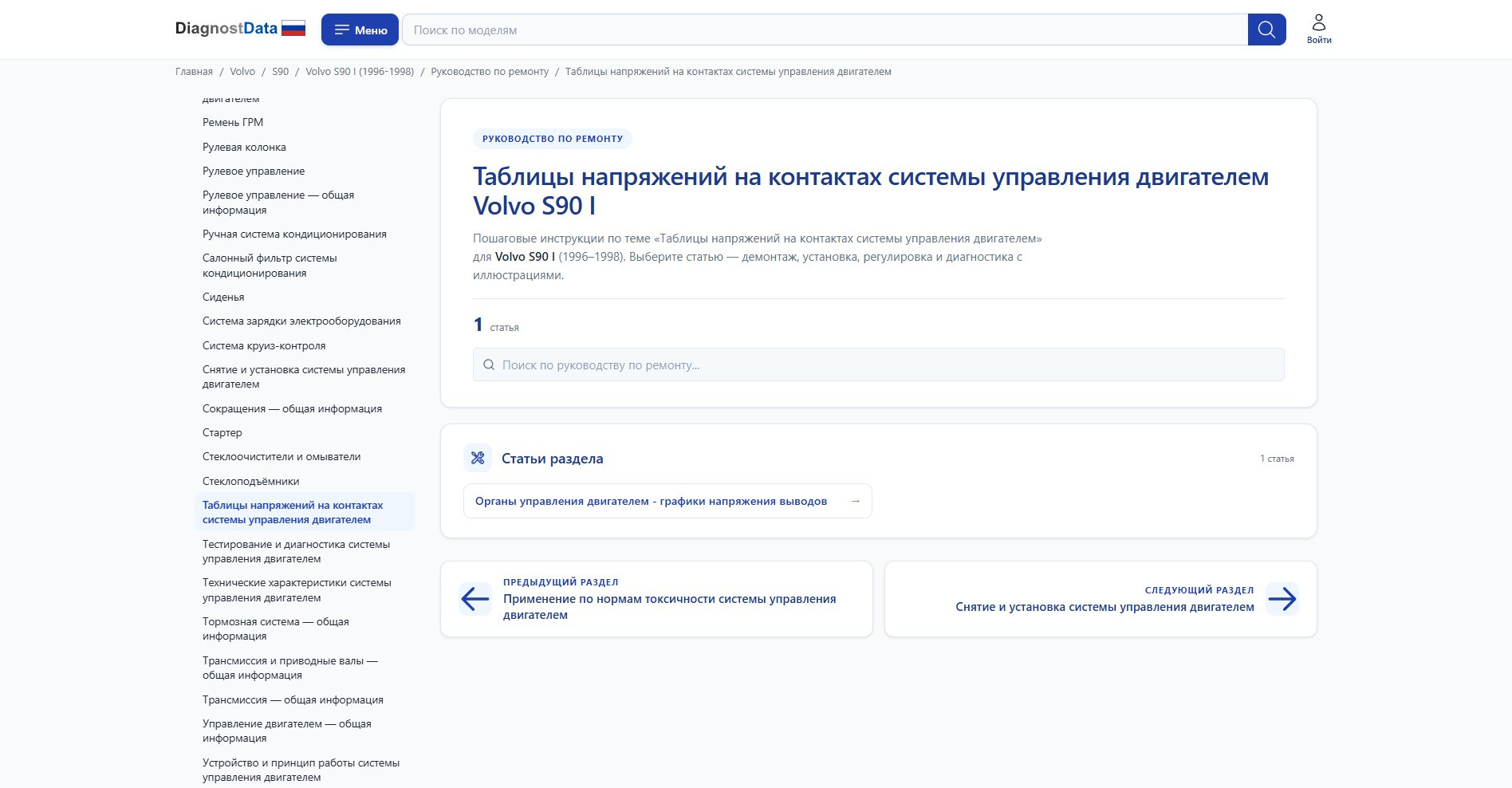Open Трансмиссия и приводные валы item

tap(290, 668)
